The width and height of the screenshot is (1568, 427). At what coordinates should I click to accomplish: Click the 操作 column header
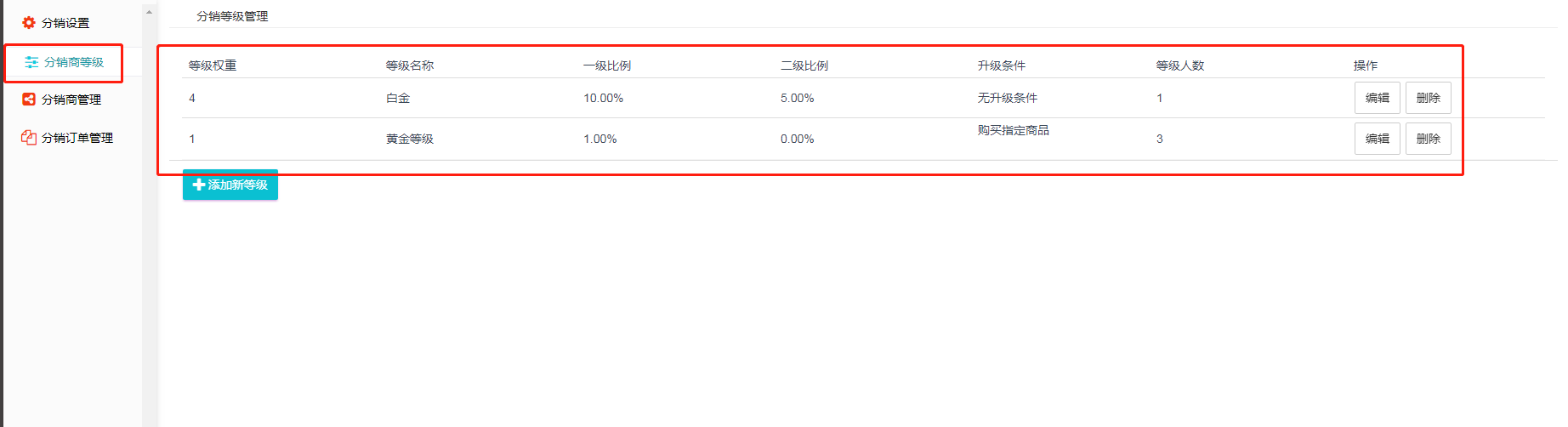click(1366, 65)
